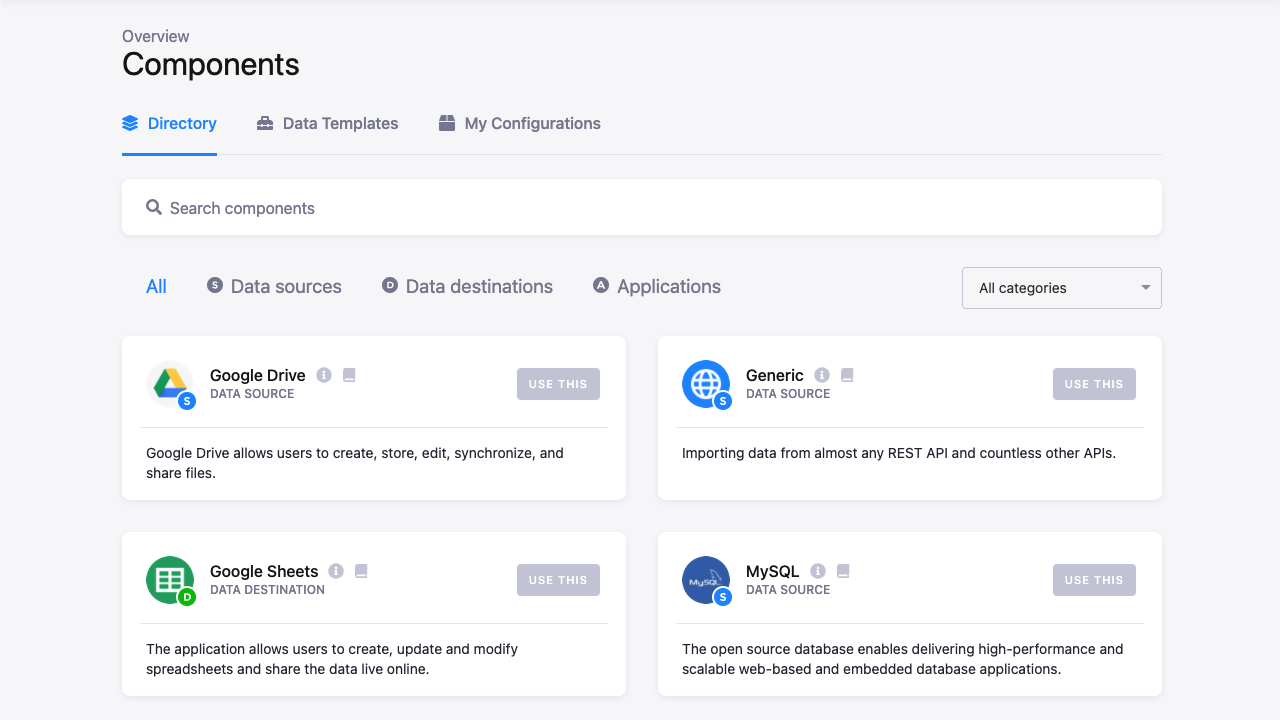The width and height of the screenshot is (1280, 720).
Task: Click the info icon beside Google Sheets
Action: [336, 570]
